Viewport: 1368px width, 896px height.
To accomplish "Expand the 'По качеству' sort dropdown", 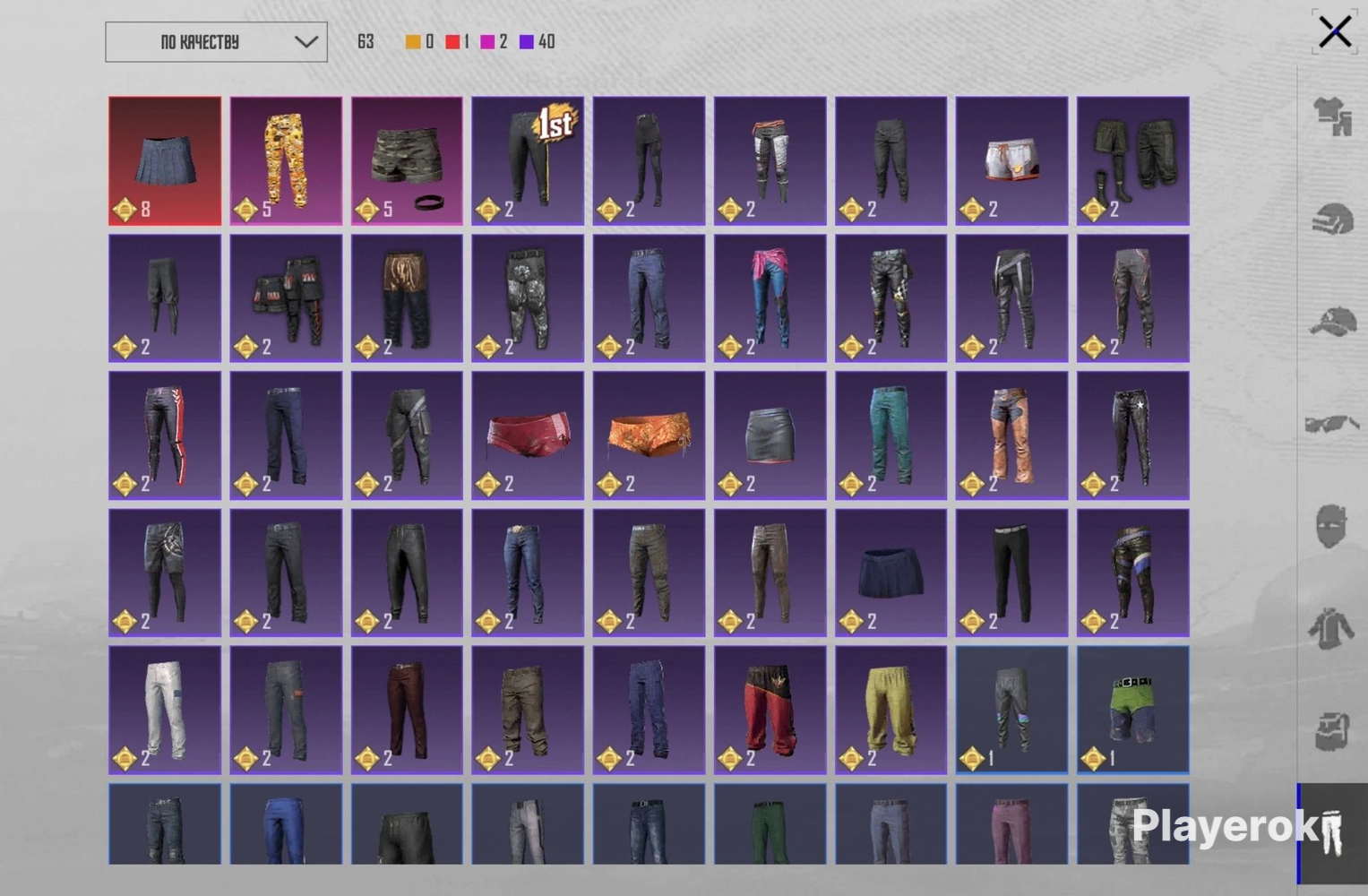I will coord(216,42).
